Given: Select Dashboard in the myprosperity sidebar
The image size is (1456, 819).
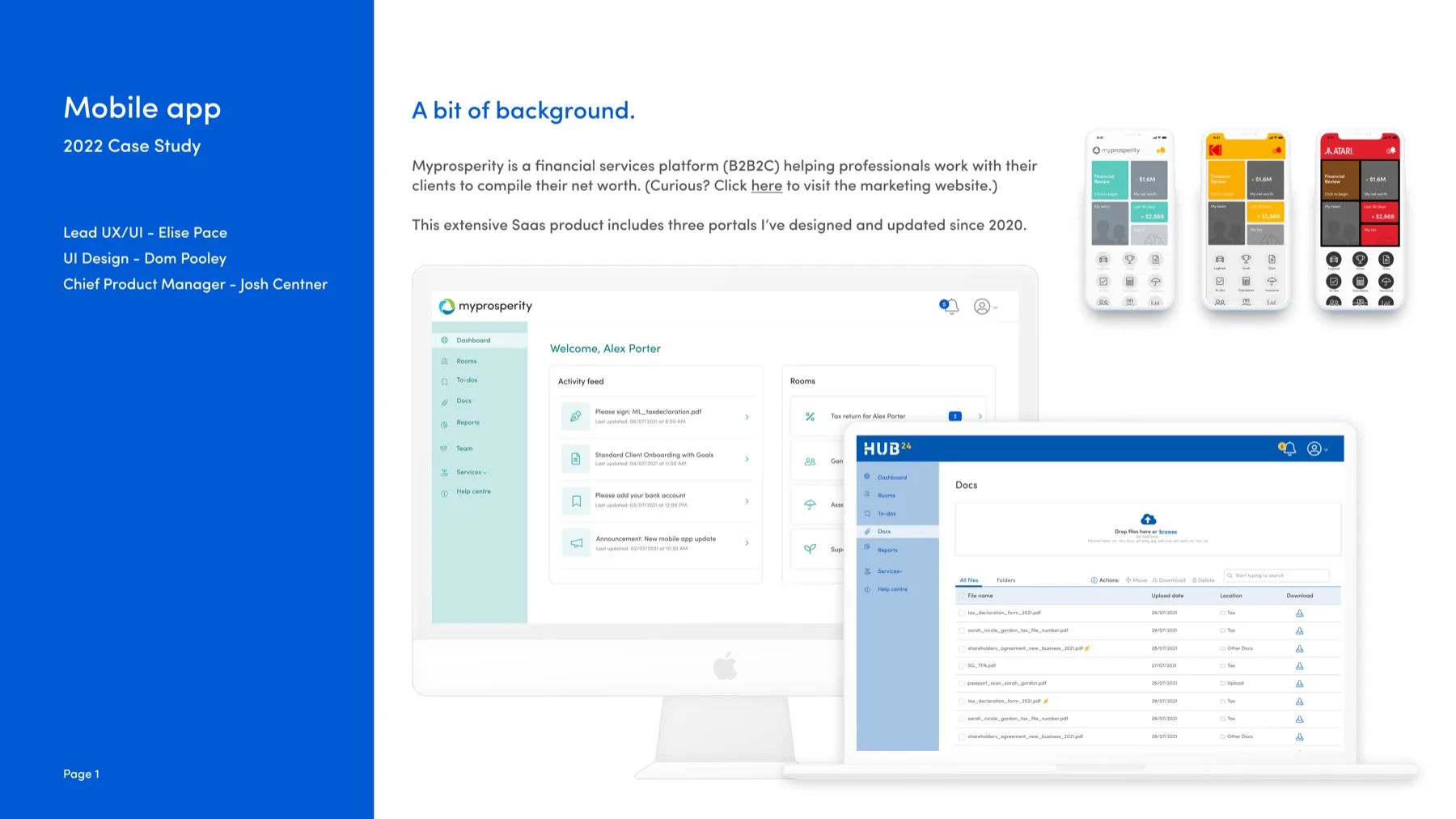Looking at the screenshot, I should (x=480, y=340).
